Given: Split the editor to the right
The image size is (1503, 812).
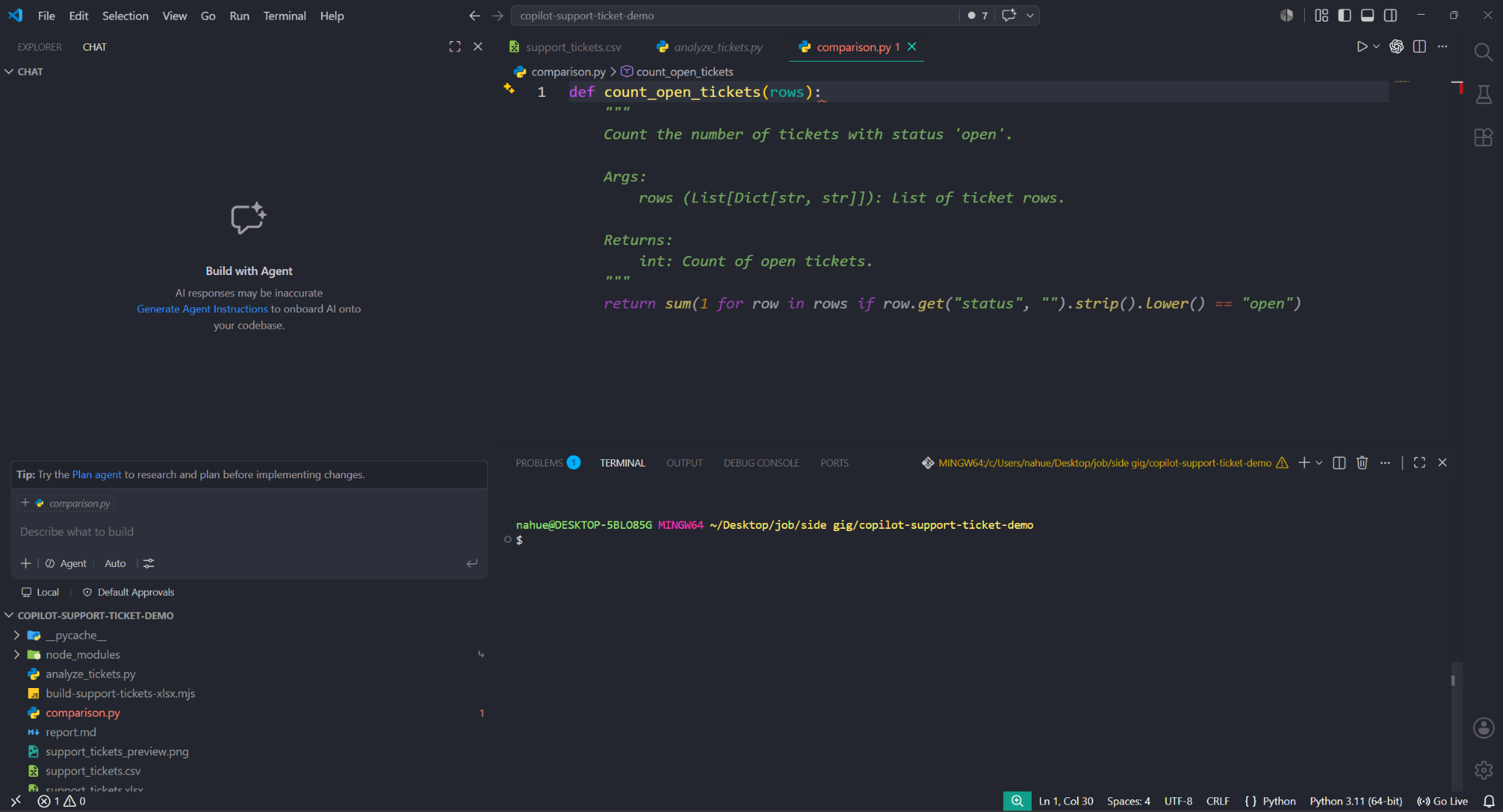Looking at the screenshot, I should pos(1419,47).
